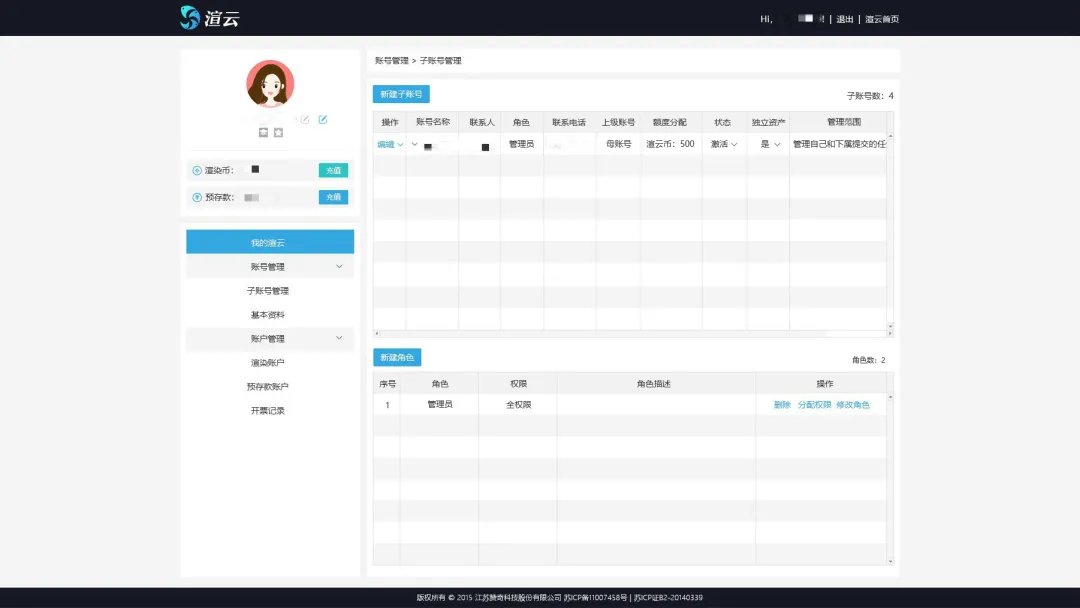Recharge 渲染币 with the teal 充值 button
Image resolution: width=1080 pixels, height=608 pixels.
pyautogui.click(x=333, y=171)
